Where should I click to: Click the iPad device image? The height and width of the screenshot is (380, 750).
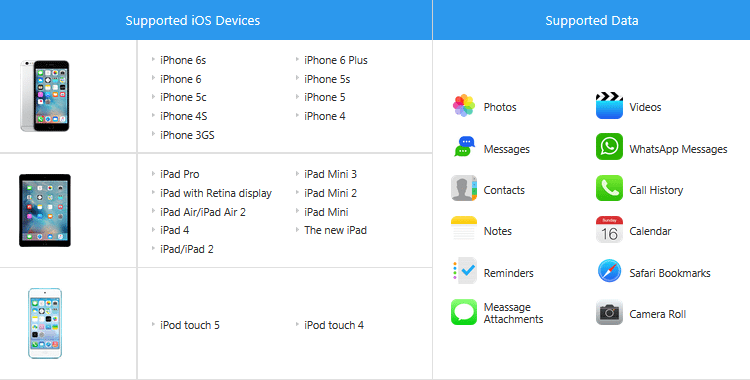[45, 211]
